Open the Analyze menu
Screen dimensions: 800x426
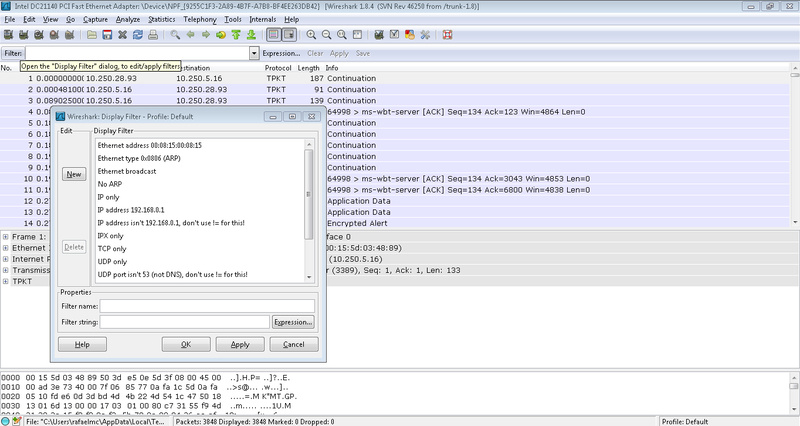pos(128,19)
